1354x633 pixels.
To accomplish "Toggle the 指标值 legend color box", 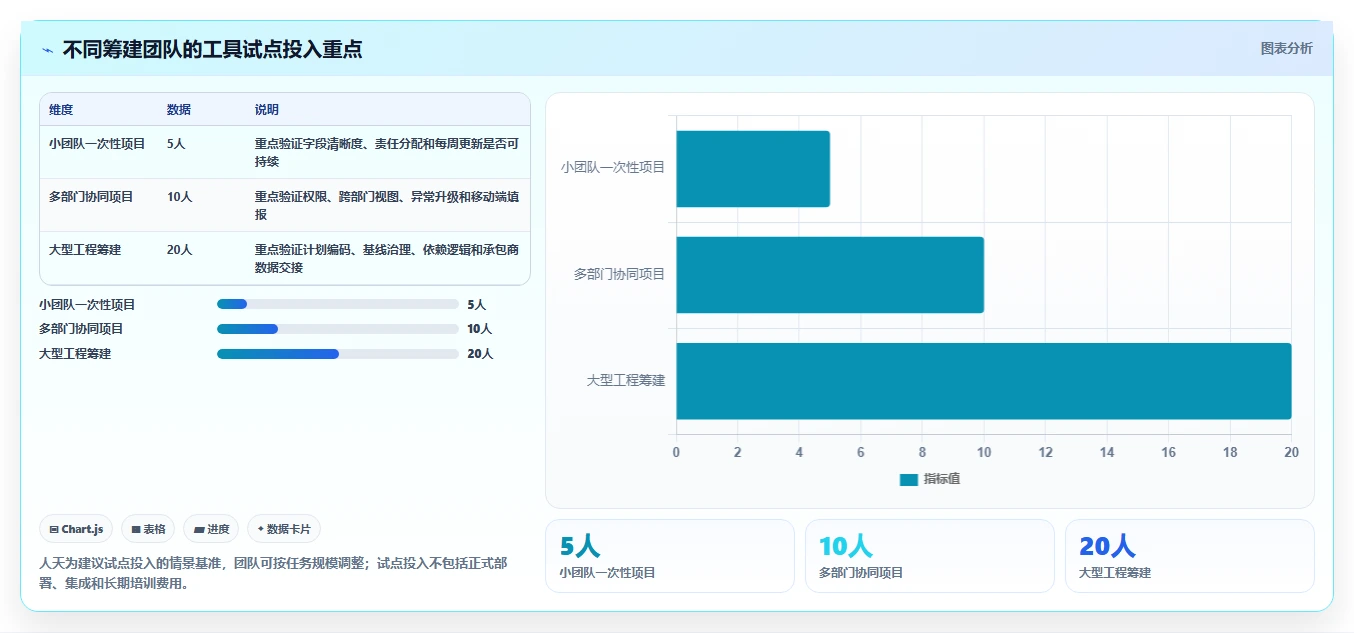I will coord(908,480).
